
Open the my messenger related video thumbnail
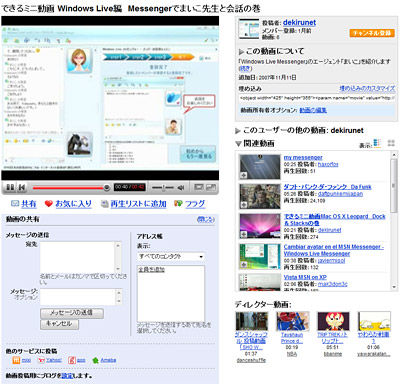(x=260, y=167)
